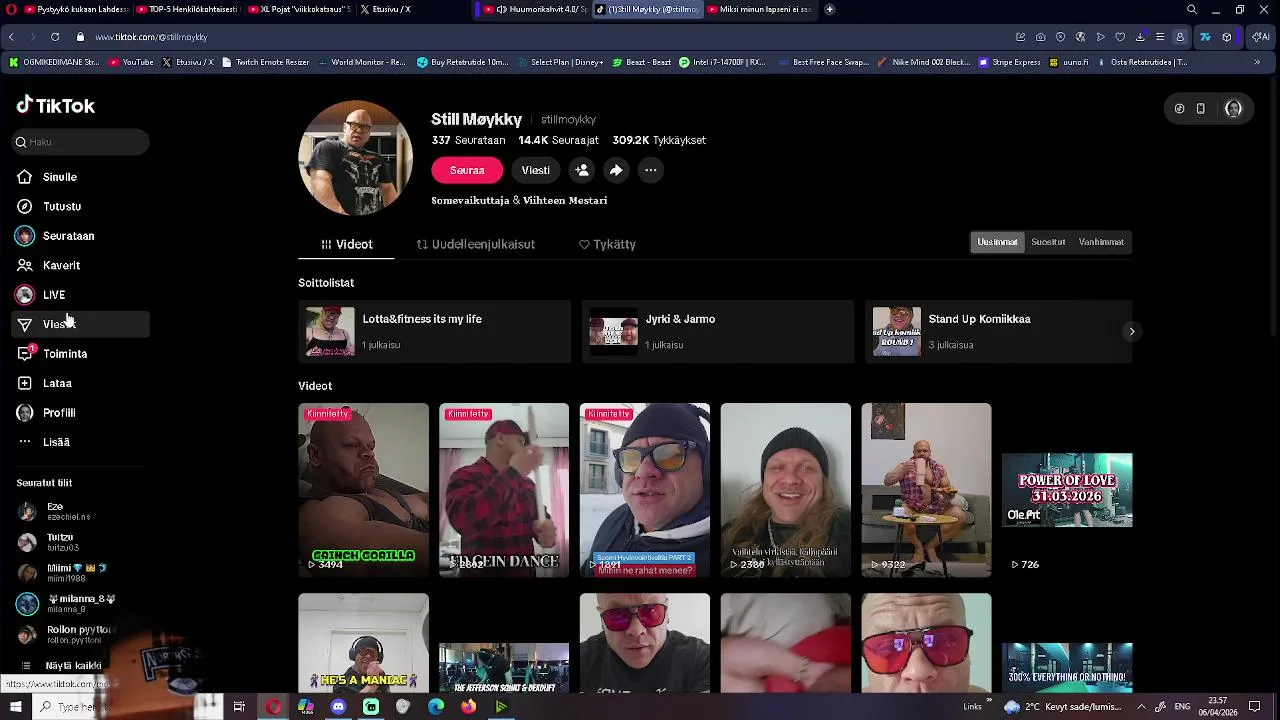
Task: Open the account avatar top right
Action: point(1233,109)
